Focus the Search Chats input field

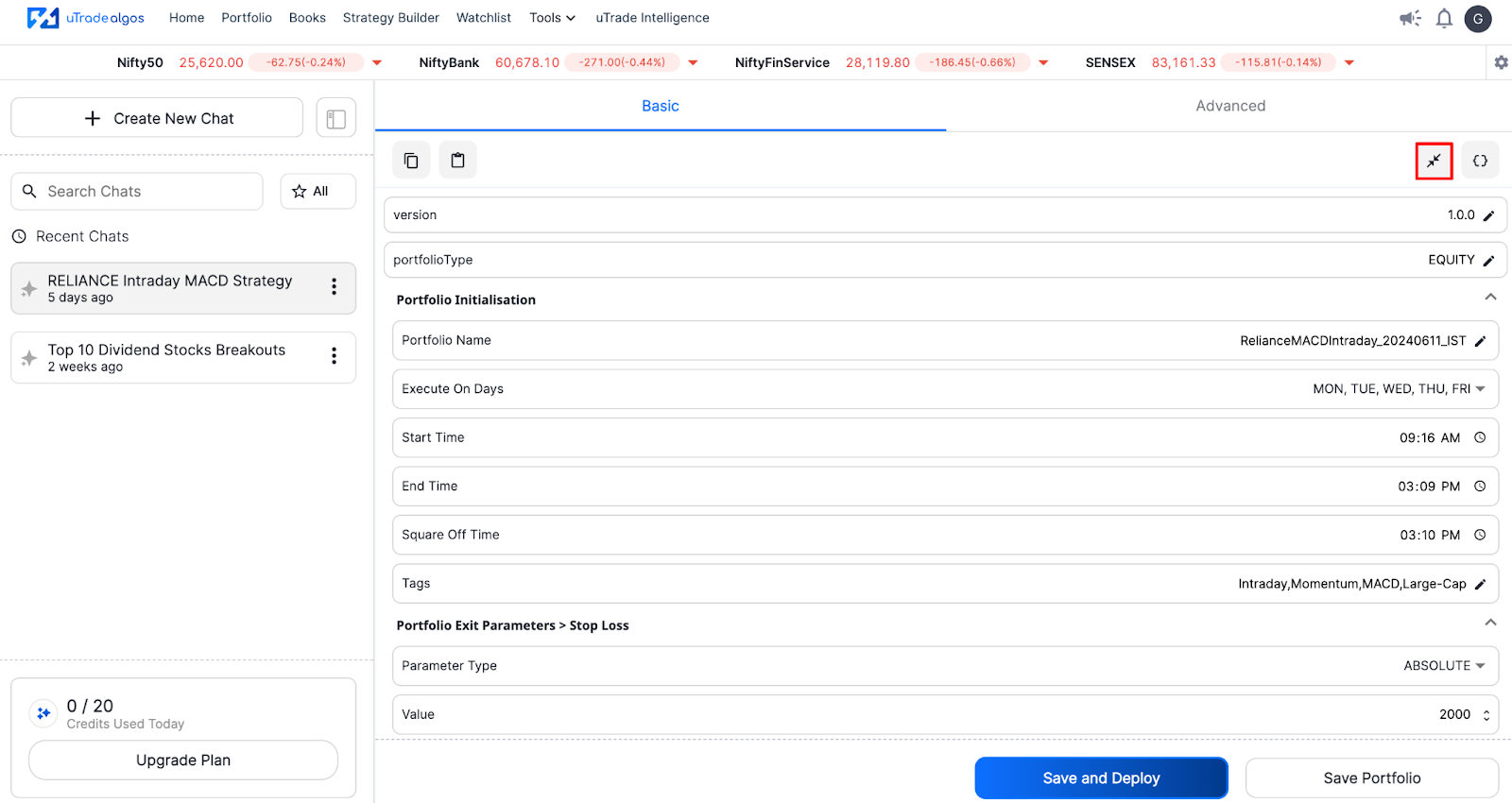pos(137,191)
